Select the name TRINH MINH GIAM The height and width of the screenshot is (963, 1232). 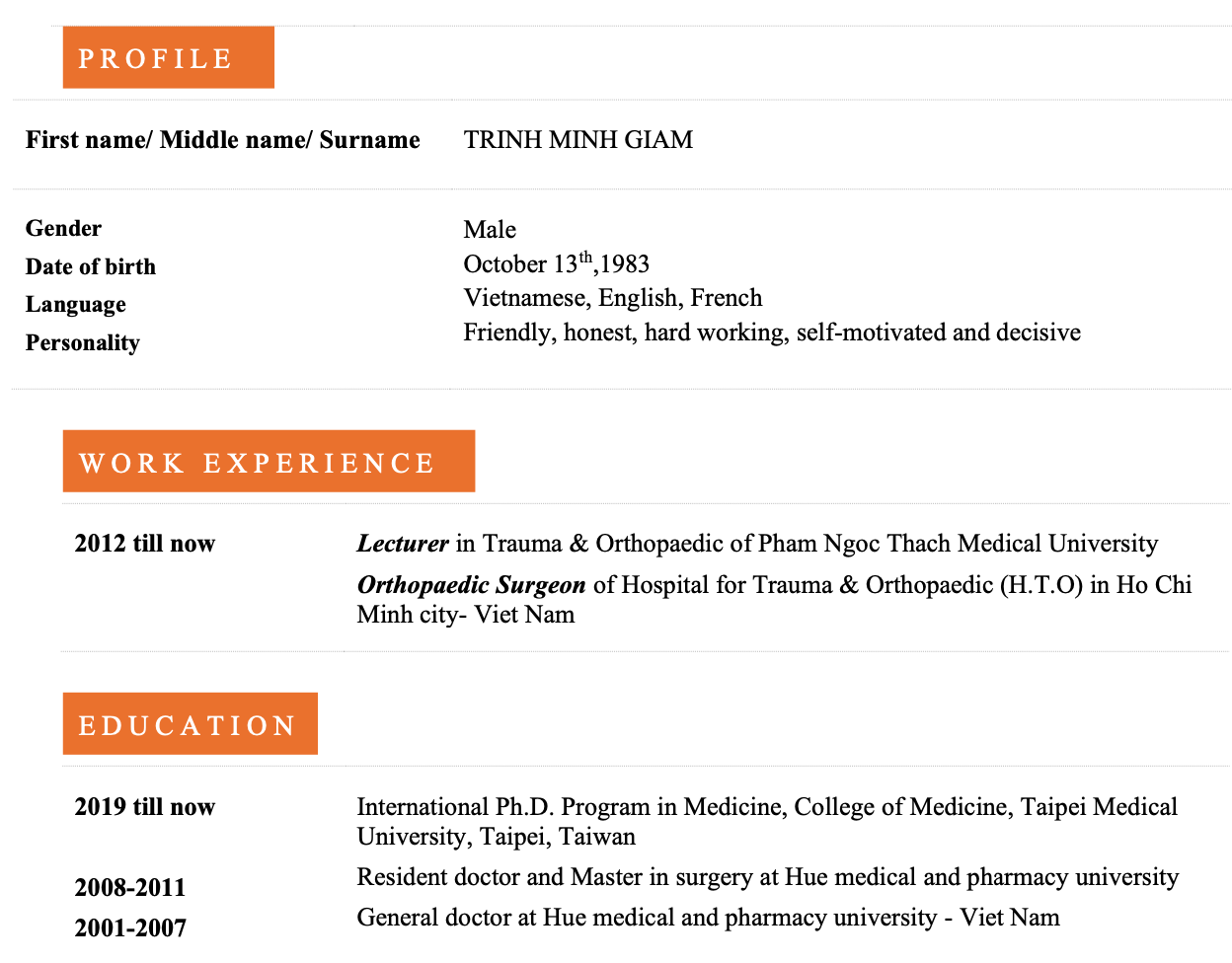point(578,140)
